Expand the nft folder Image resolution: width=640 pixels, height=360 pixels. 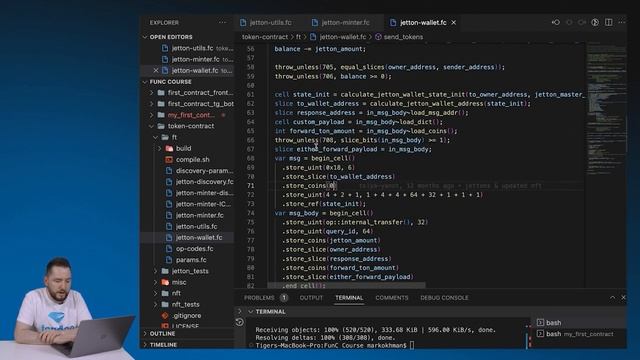(x=156, y=293)
